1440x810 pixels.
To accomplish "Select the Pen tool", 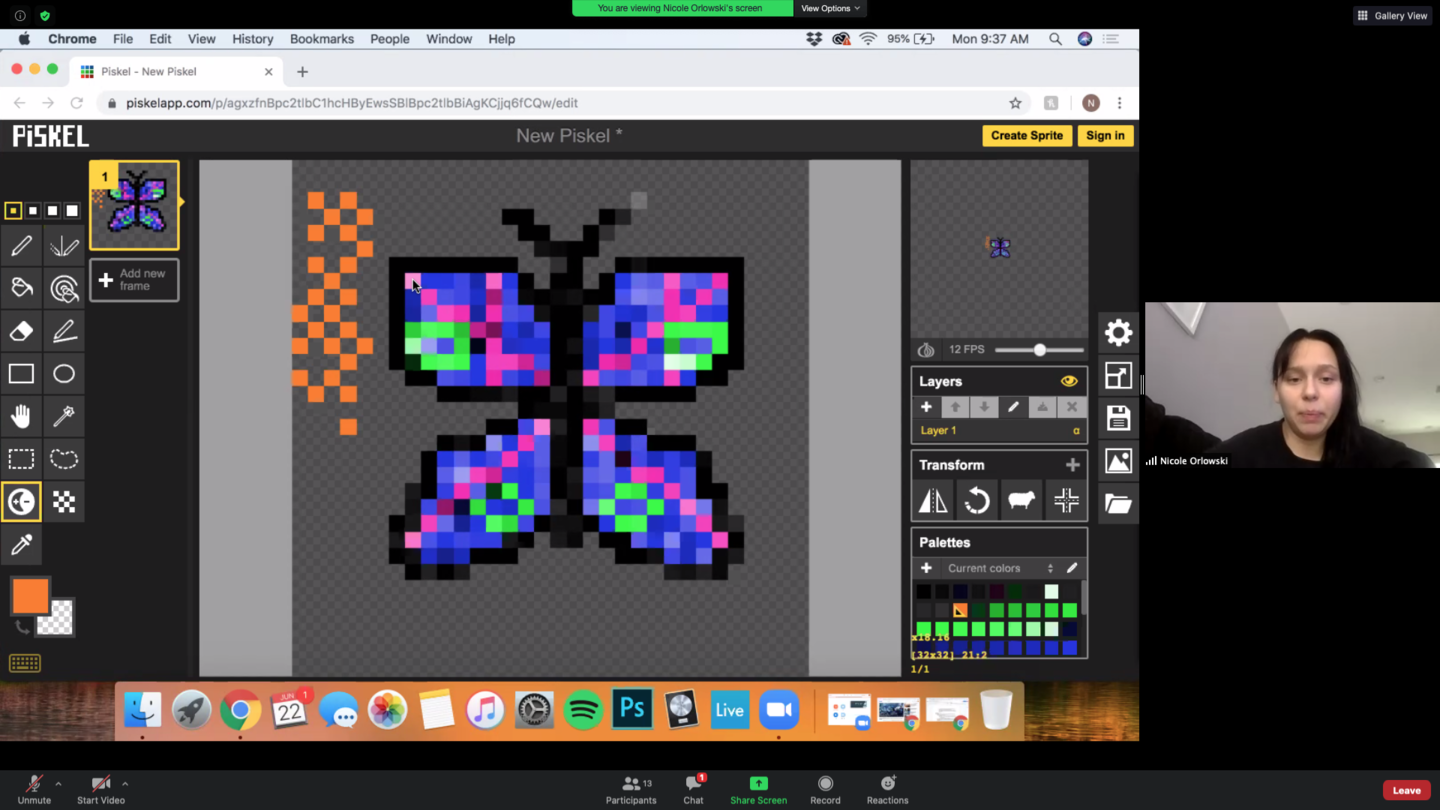I will click(21, 246).
